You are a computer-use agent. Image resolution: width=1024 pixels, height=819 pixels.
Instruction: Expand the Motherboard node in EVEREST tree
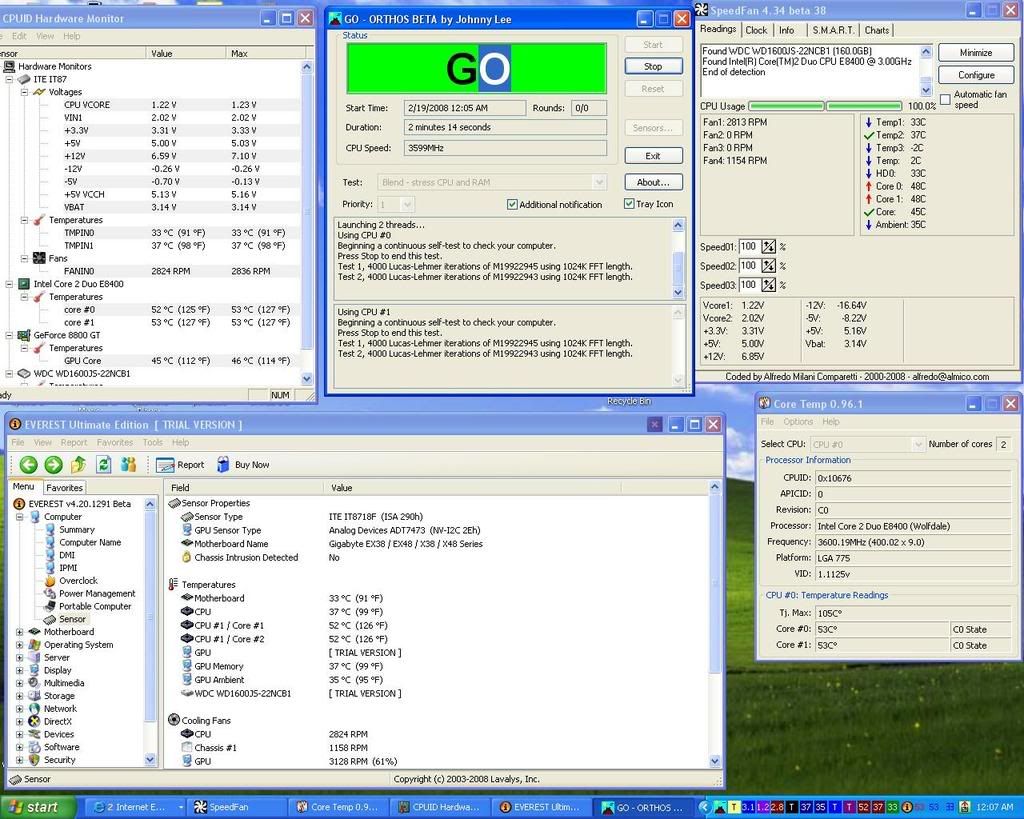[20, 632]
